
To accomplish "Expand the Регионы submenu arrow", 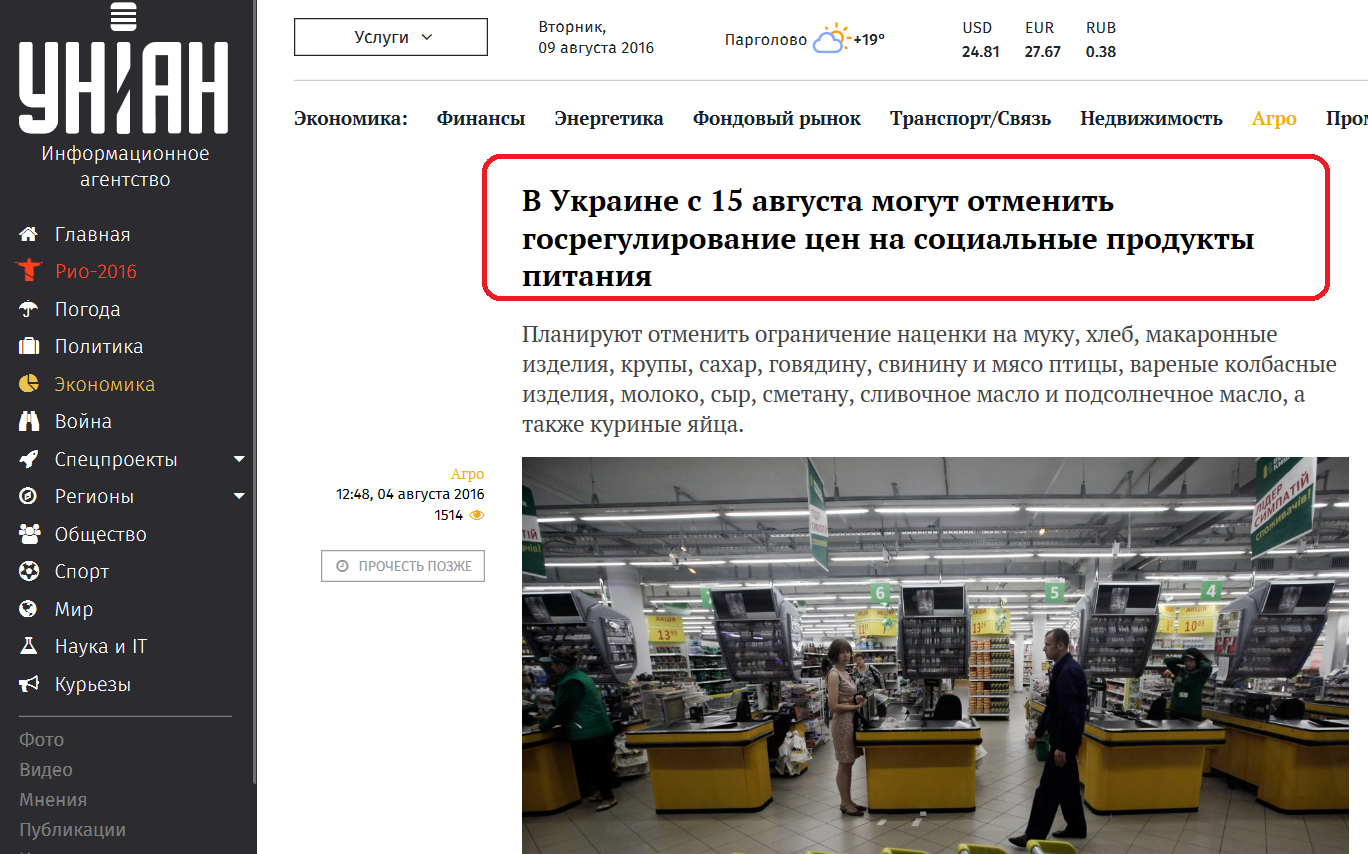I will click(x=239, y=496).
